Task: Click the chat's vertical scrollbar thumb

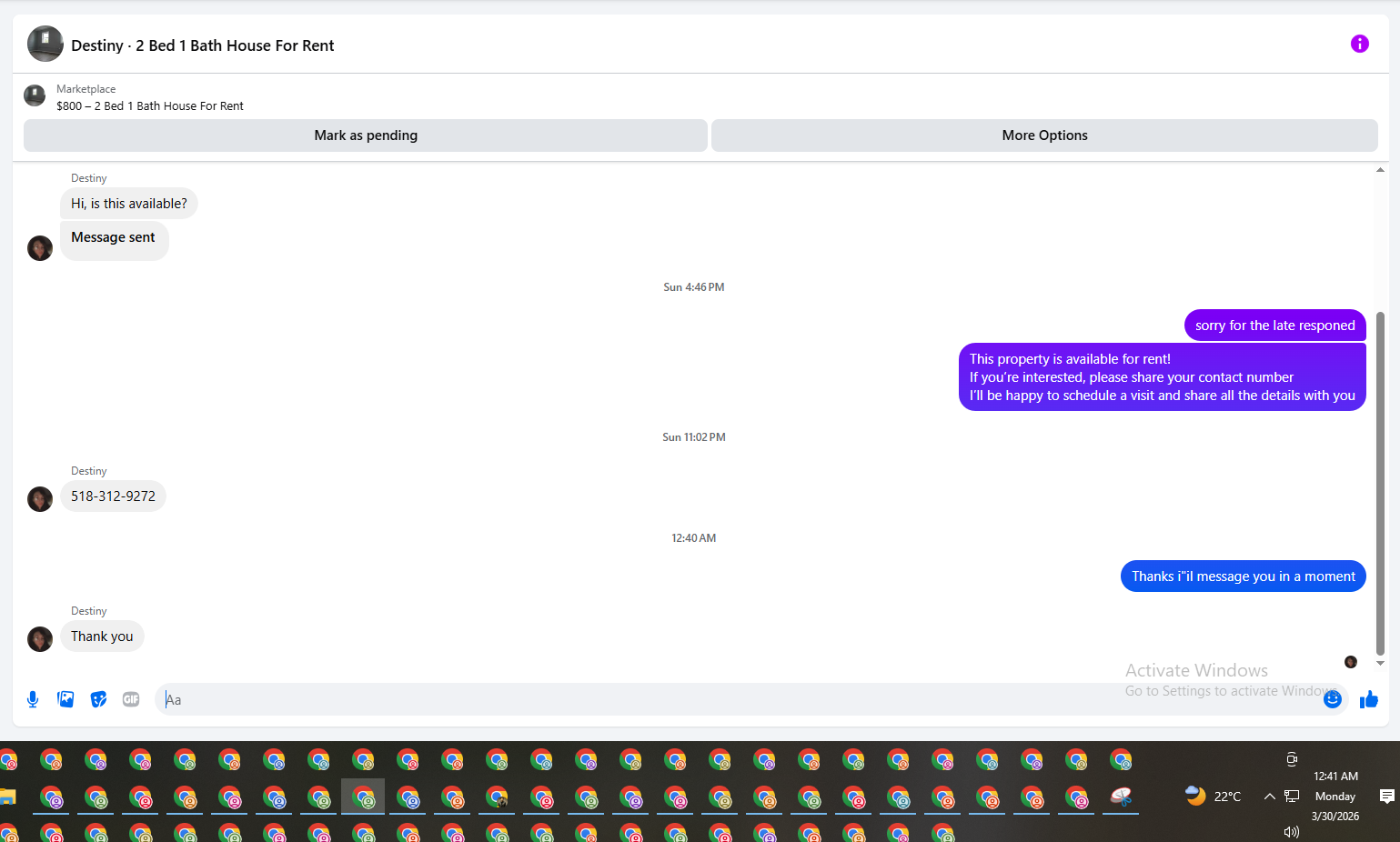Action: (1380, 483)
